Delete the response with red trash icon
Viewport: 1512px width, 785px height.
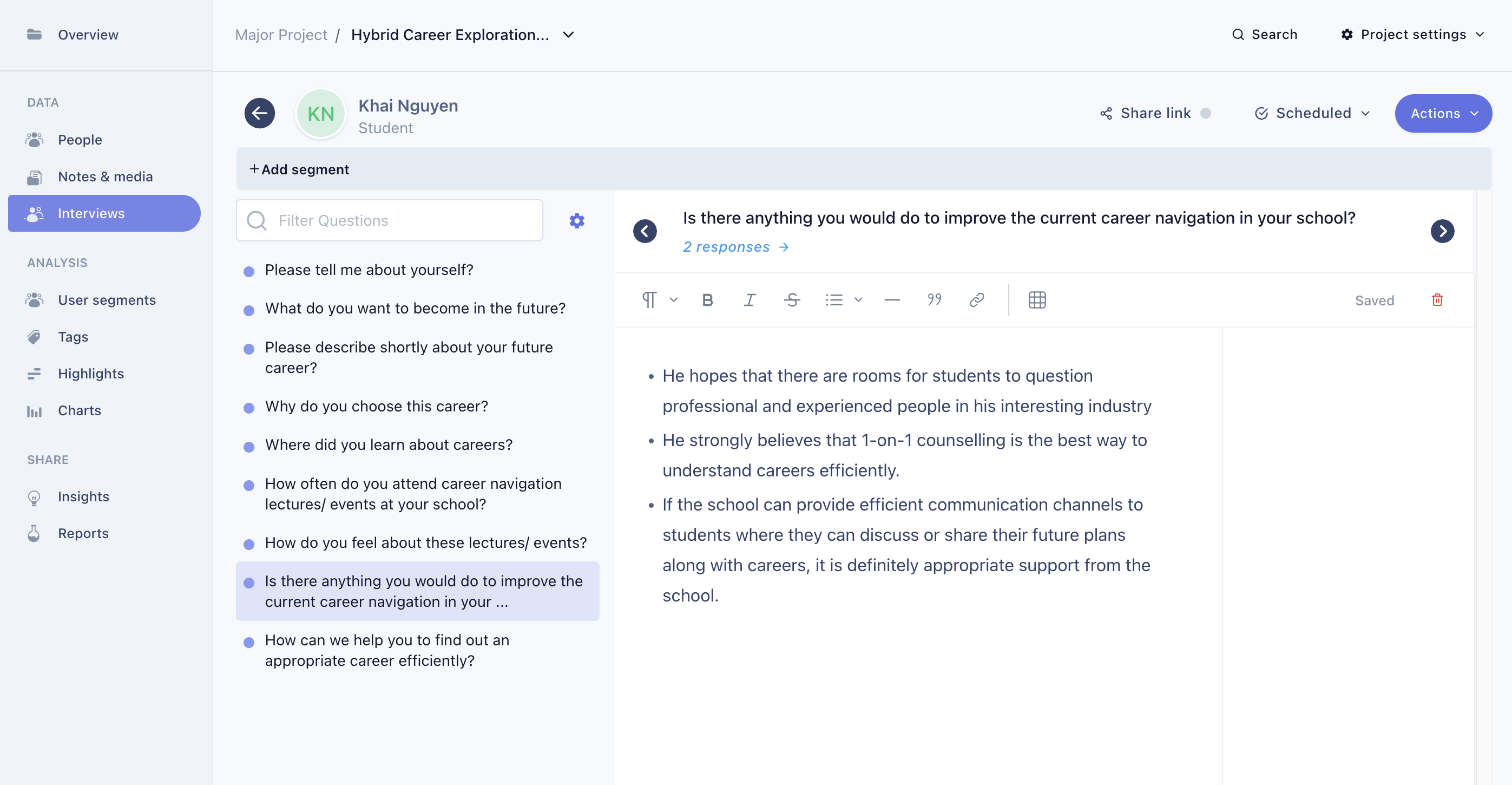[1437, 300]
